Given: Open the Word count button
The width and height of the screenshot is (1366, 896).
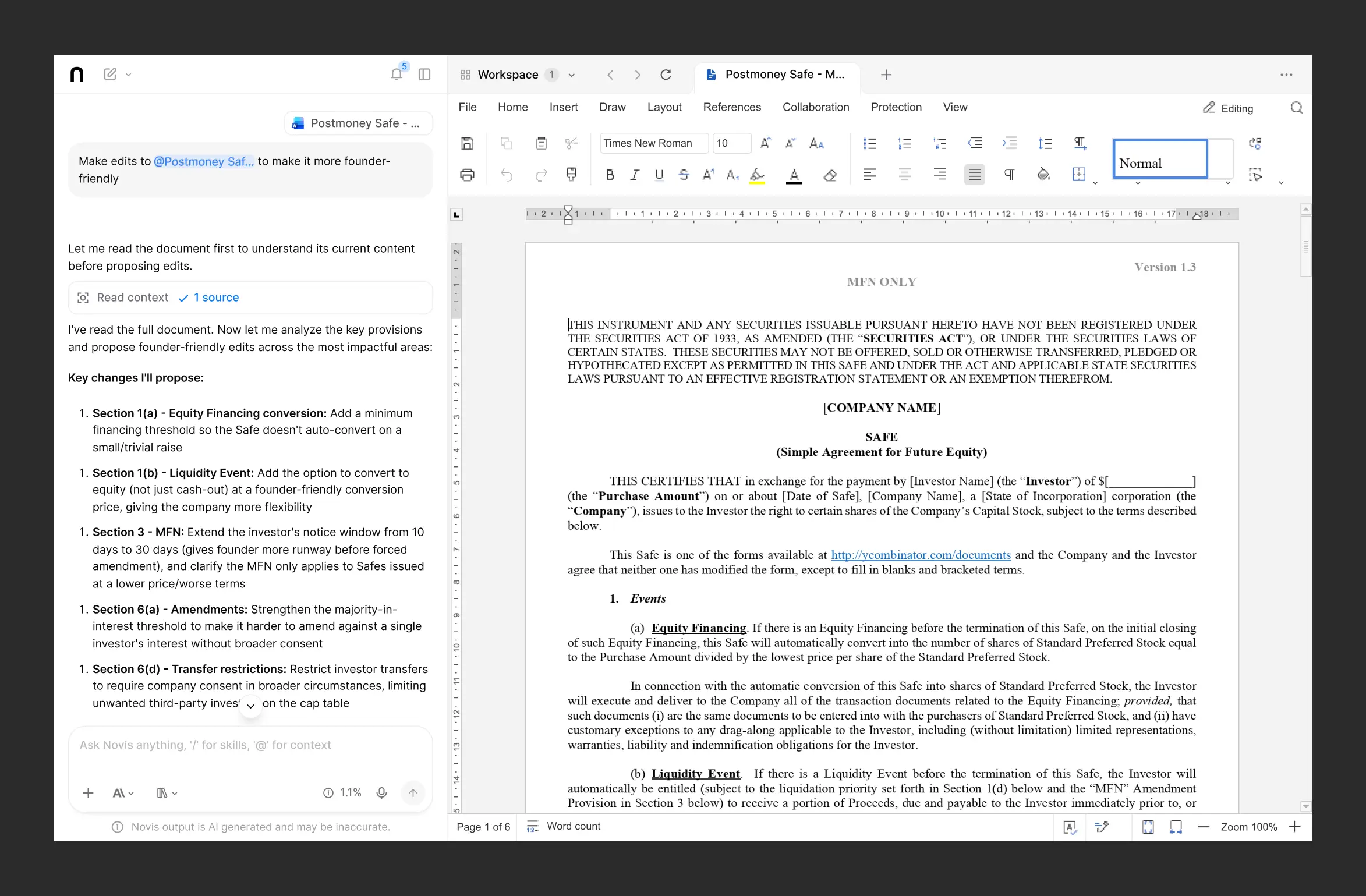Looking at the screenshot, I should point(563,827).
